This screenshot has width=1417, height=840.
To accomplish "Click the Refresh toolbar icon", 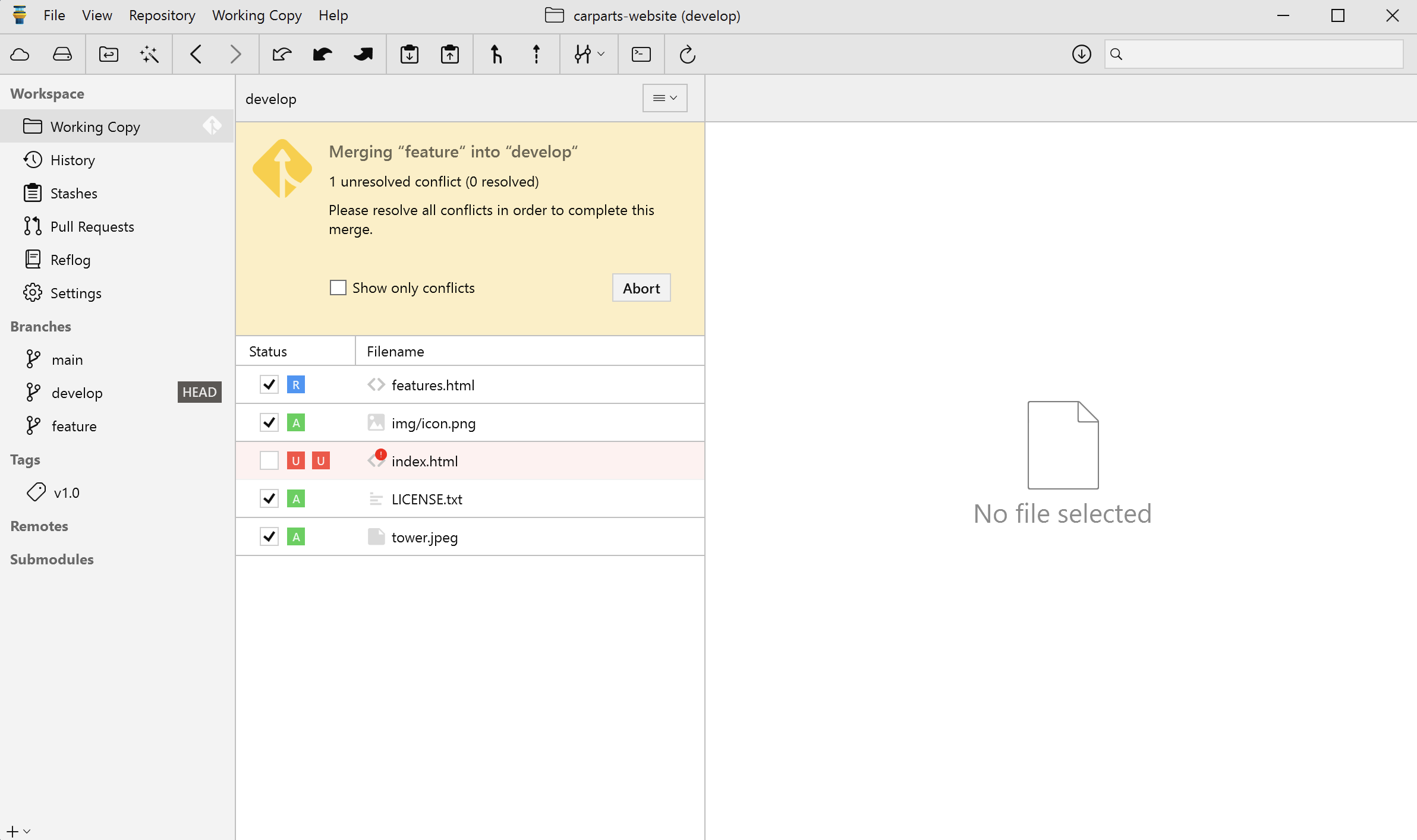I will pyautogui.click(x=687, y=55).
